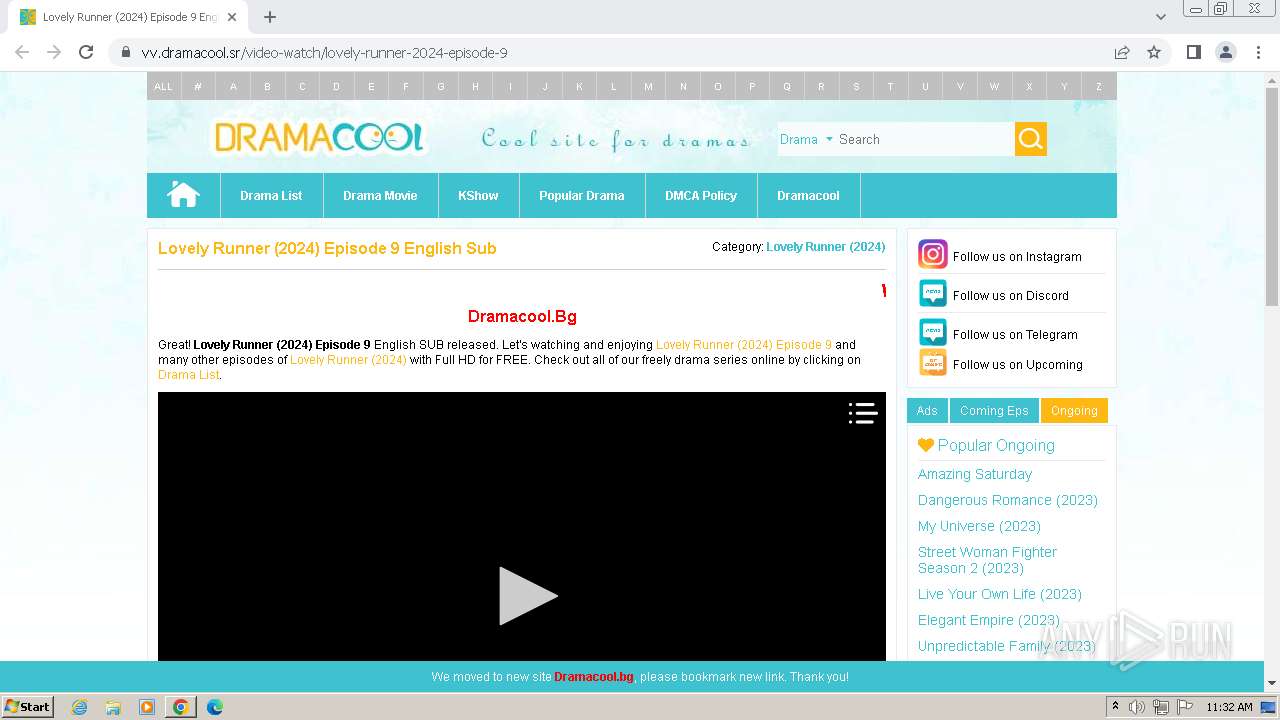Open Windows Media Player from the taskbar
This screenshot has height=720, width=1280.
(x=147, y=707)
